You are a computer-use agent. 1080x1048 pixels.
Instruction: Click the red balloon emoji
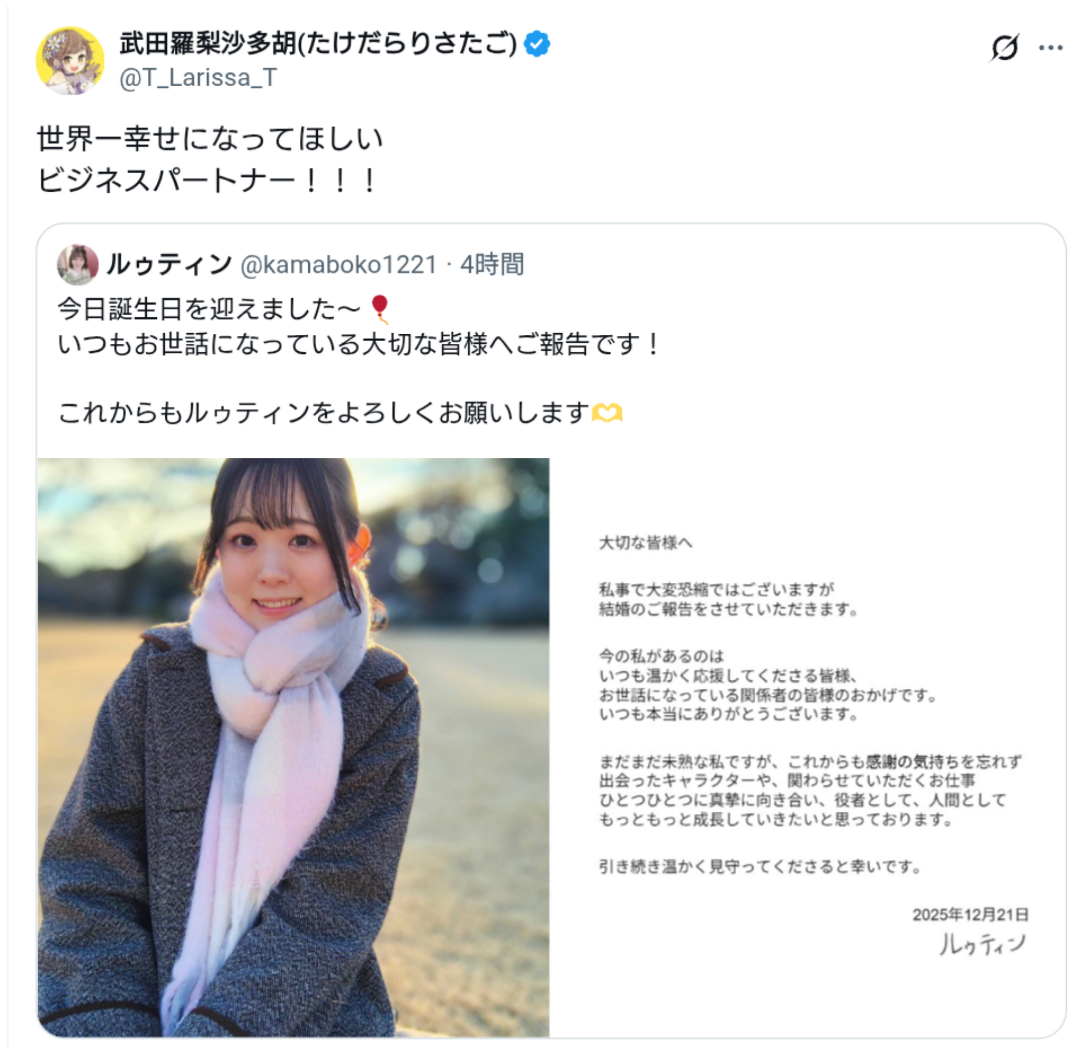click(380, 309)
